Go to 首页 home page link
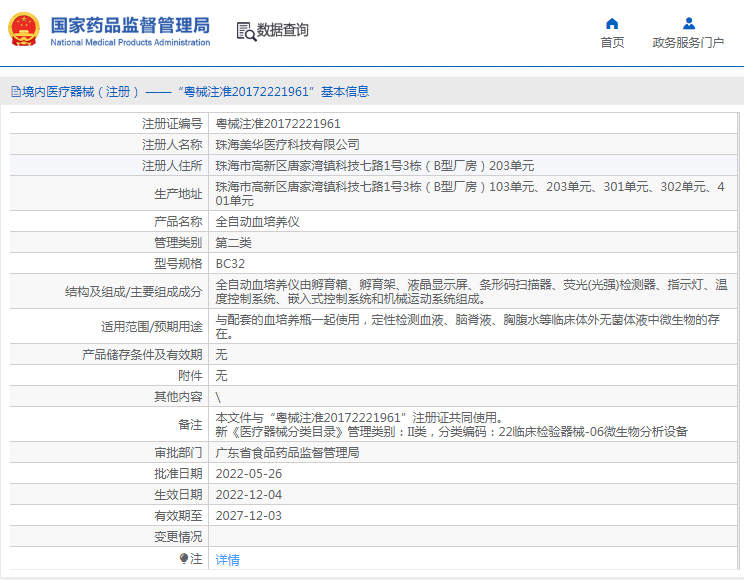 coord(612,43)
